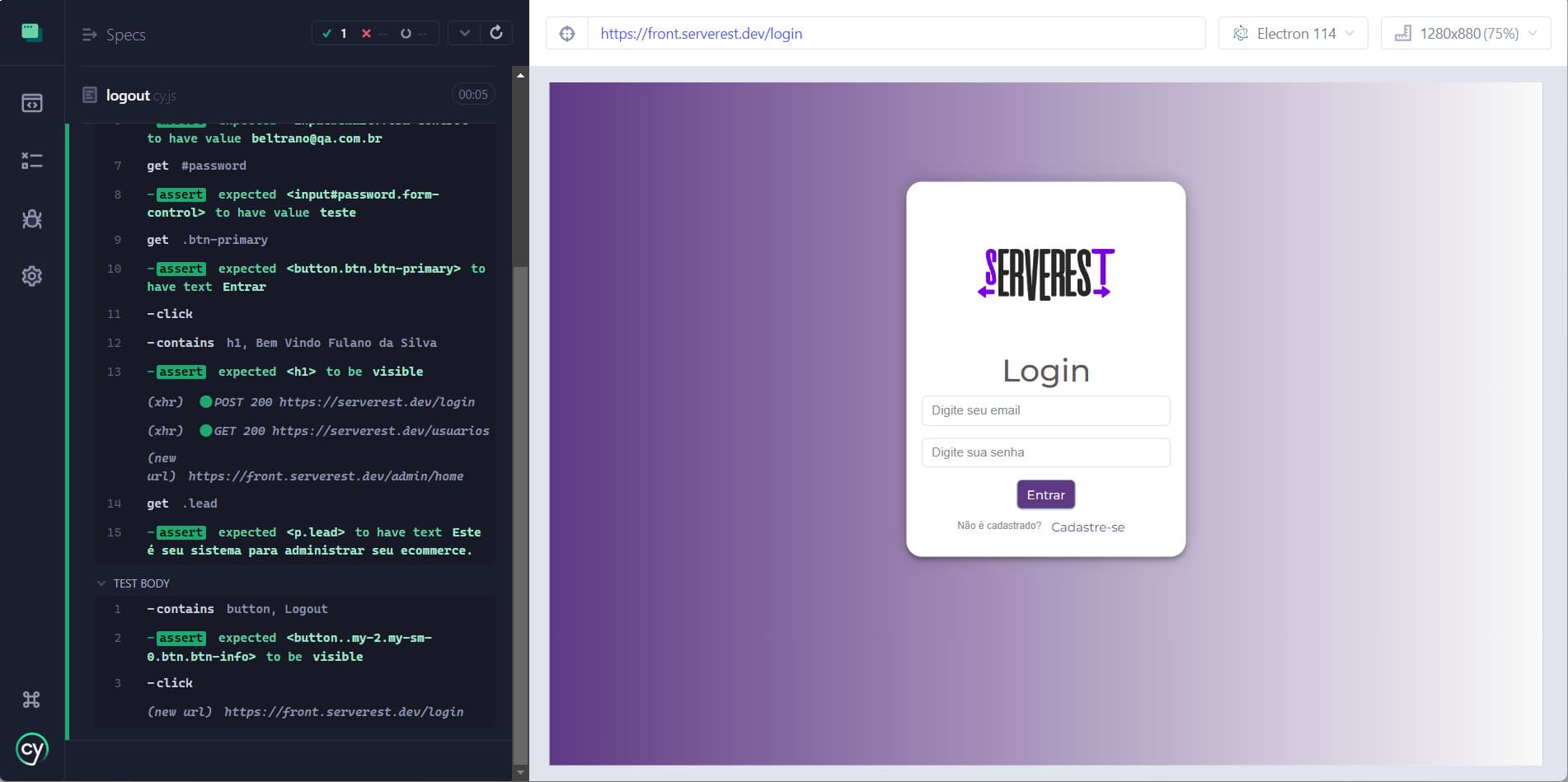Rerun all tests with refresh icon

(496, 33)
